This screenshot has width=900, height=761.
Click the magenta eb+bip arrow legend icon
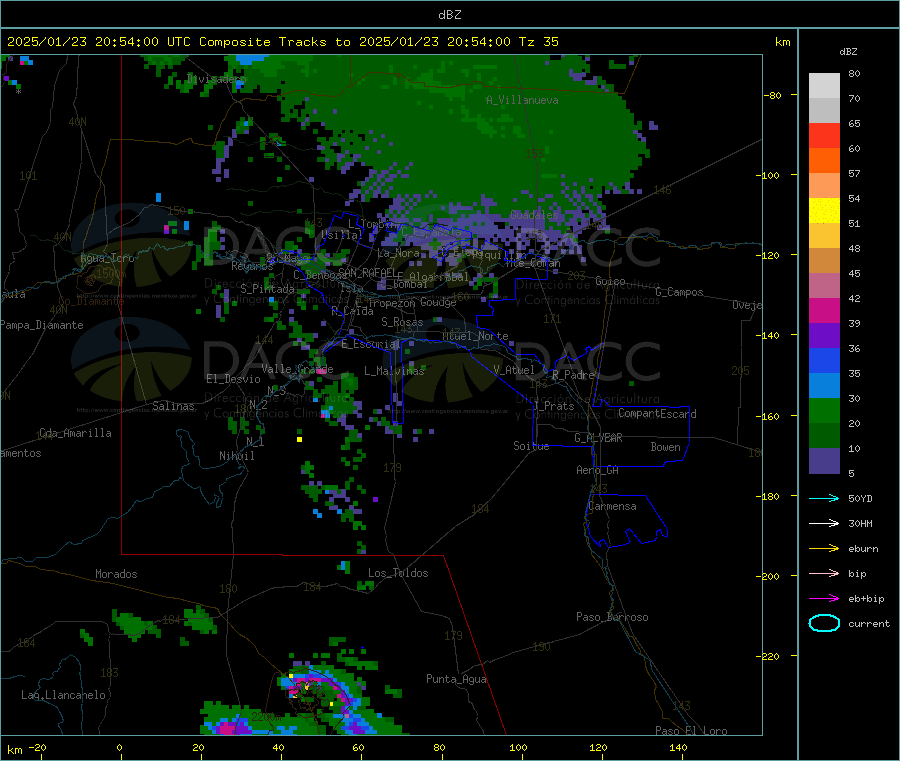tap(824, 599)
